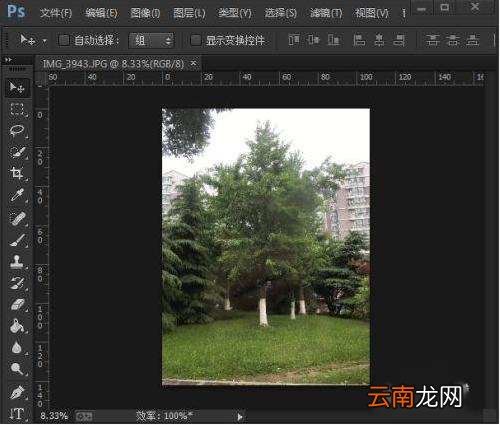The width and height of the screenshot is (500, 425).
Task: Select the Clone Stamp tool
Action: [17, 262]
